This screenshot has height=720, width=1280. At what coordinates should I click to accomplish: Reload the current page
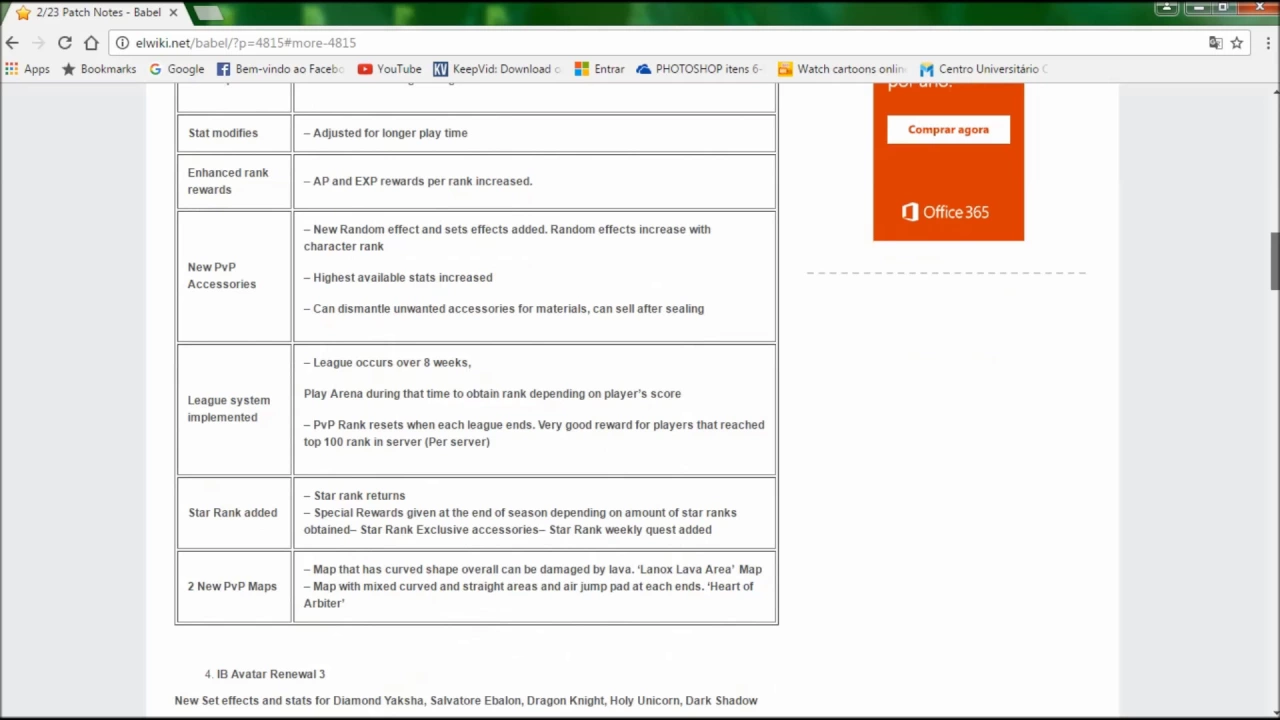click(x=65, y=43)
